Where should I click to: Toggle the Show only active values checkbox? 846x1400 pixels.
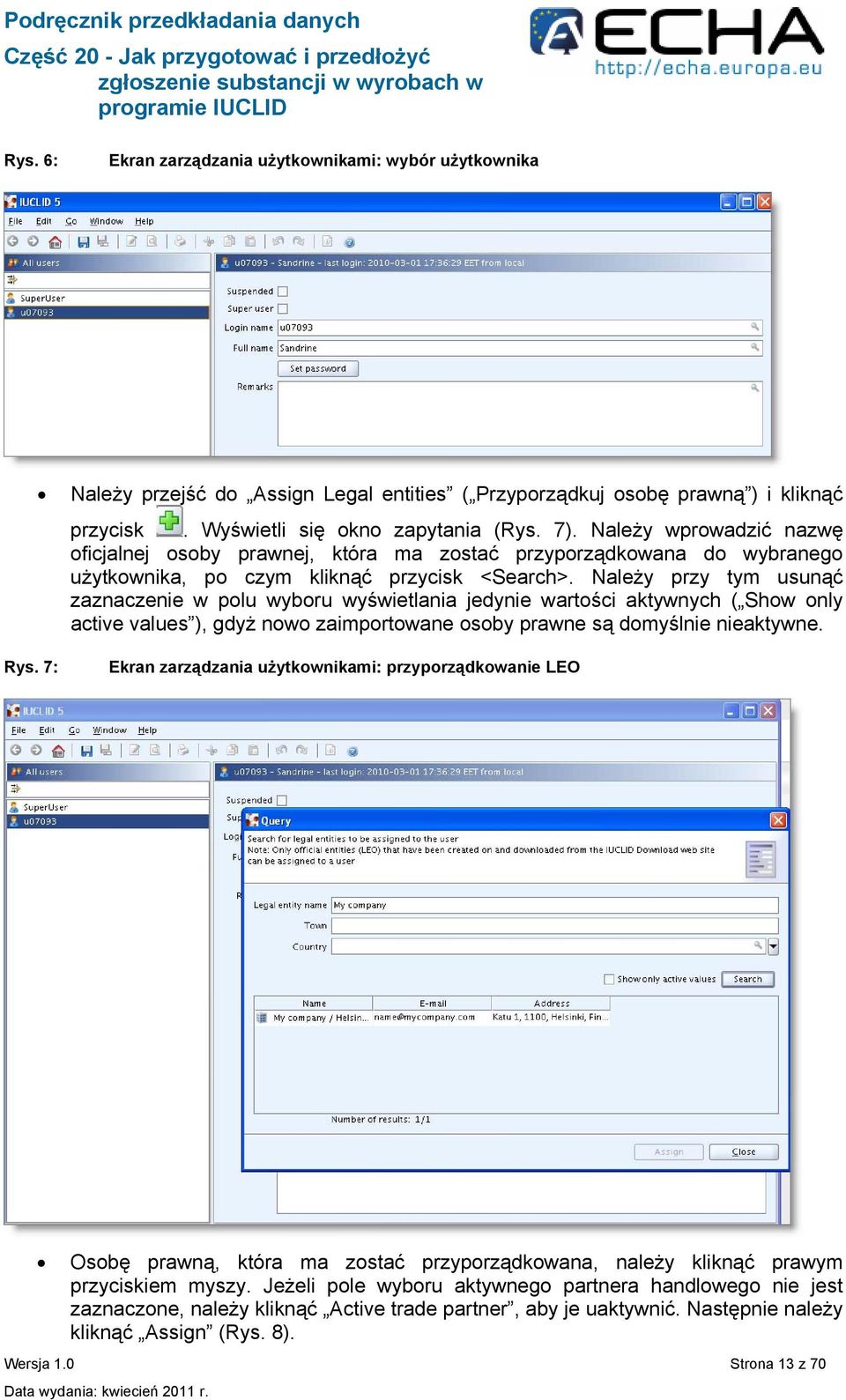coord(609,979)
